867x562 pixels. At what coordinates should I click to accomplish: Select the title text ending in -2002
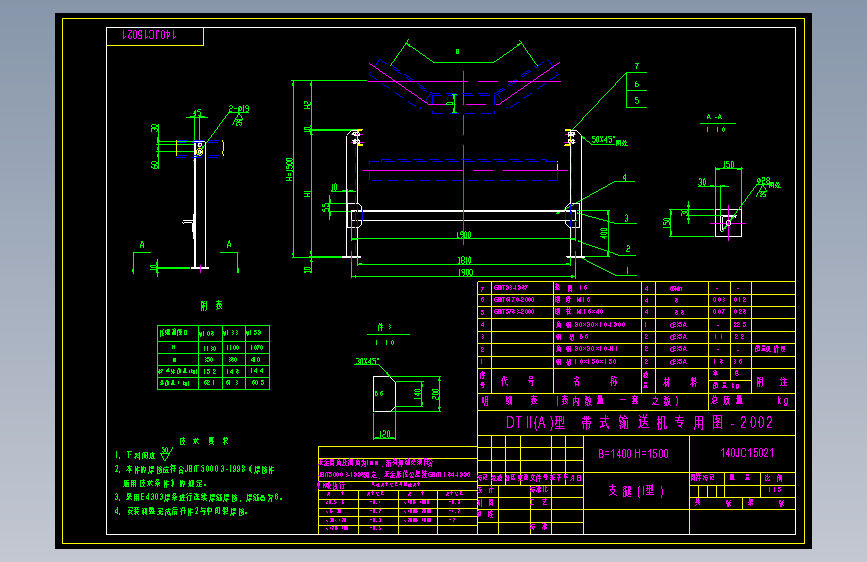tap(639, 423)
